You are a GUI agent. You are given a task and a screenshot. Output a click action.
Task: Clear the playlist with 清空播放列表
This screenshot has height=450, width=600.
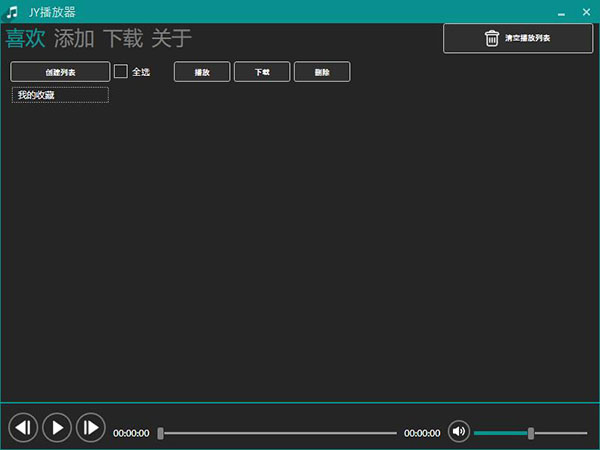tap(518, 38)
